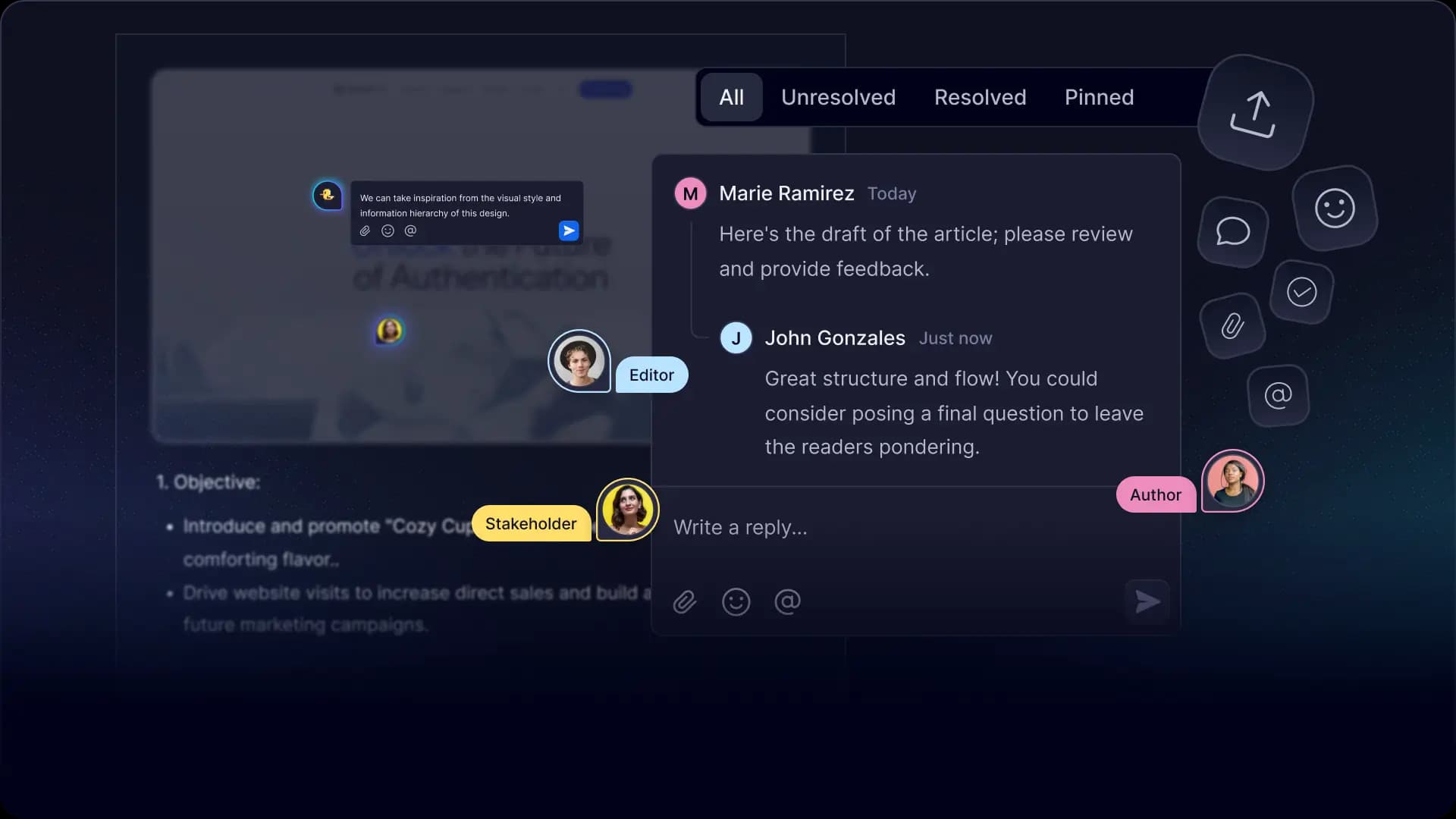Click the Editor role label badge

(651, 374)
